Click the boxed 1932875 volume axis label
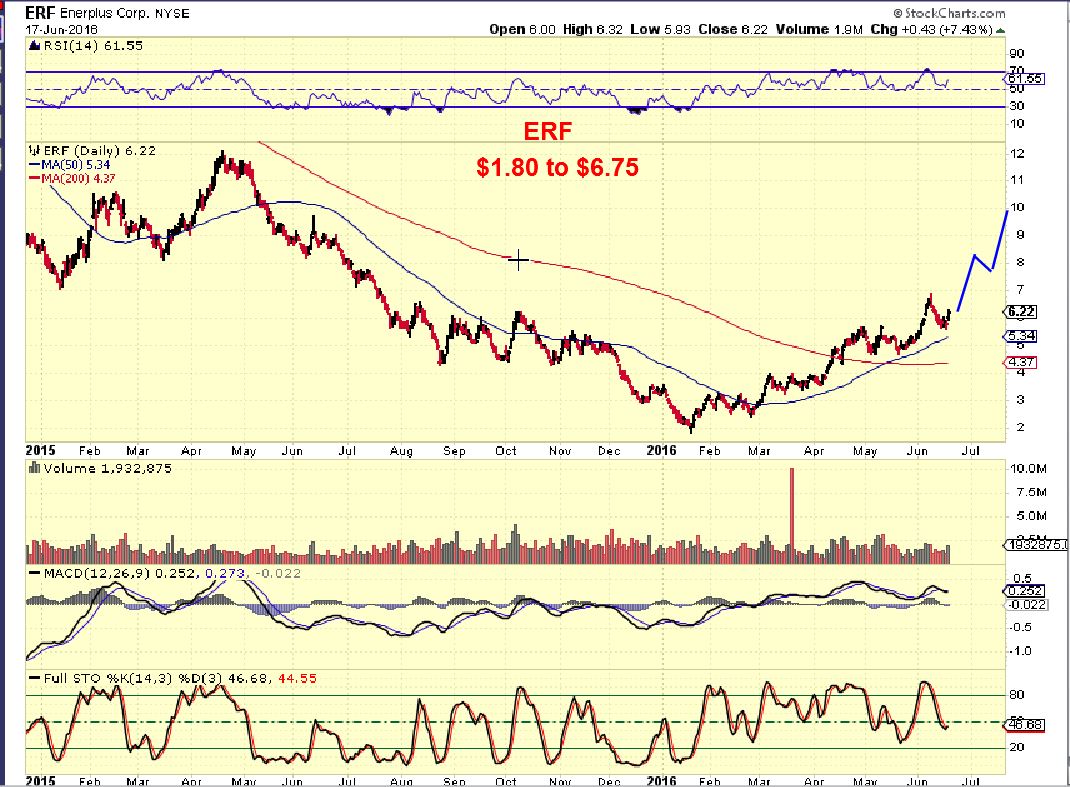Image resolution: width=1070 pixels, height=787 pixels. [x=1037, y=544]
